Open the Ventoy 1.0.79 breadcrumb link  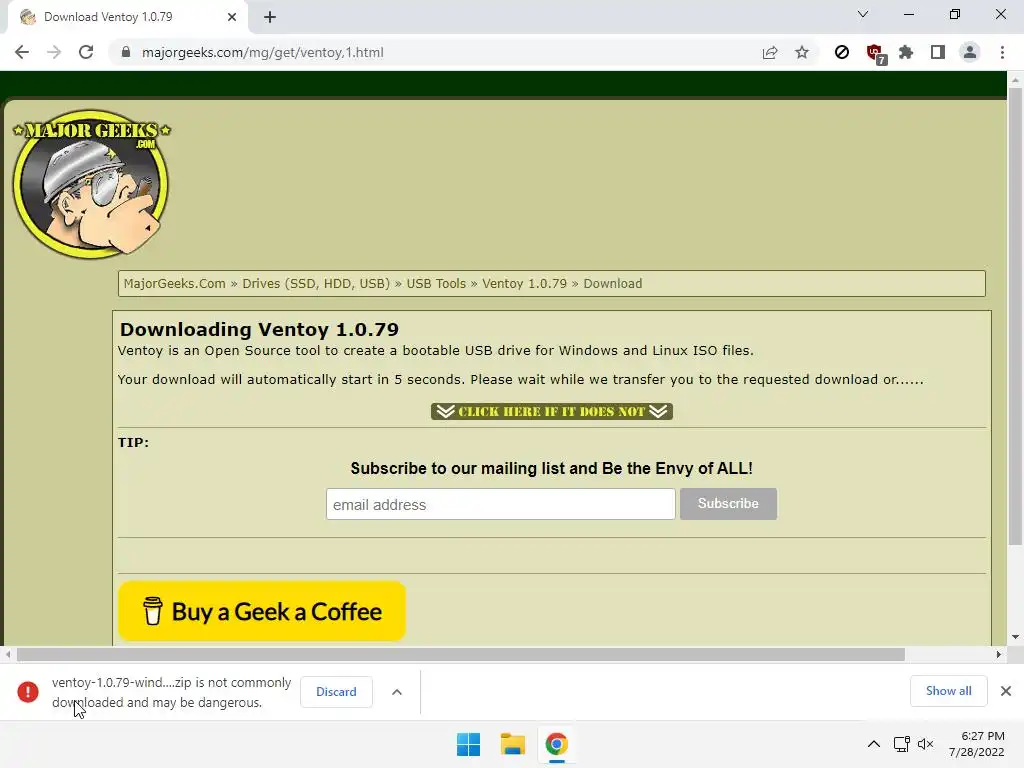(524, 283)
